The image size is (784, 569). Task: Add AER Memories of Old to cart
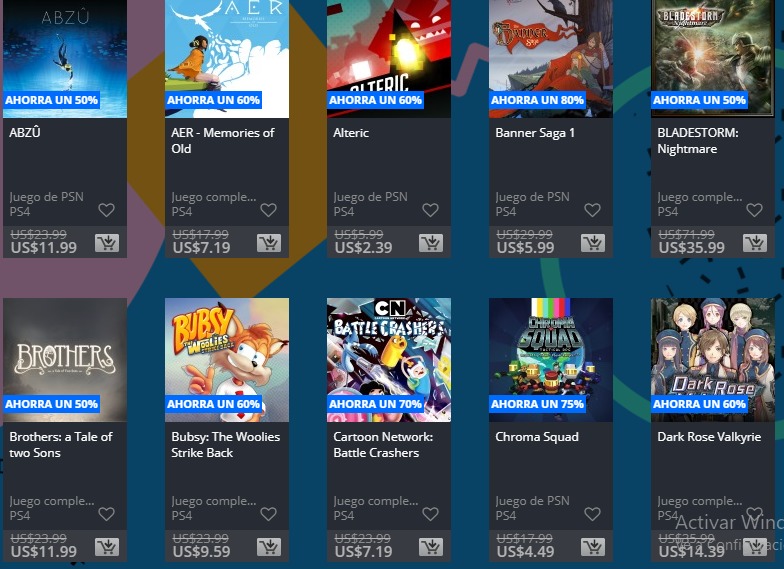tap(269, 244)
